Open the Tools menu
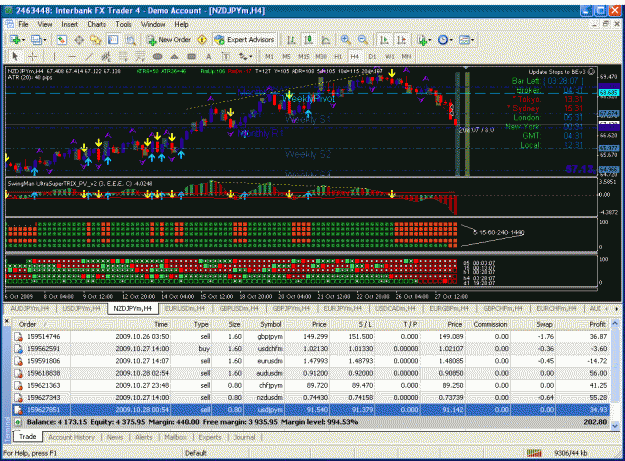 (123, 24)
